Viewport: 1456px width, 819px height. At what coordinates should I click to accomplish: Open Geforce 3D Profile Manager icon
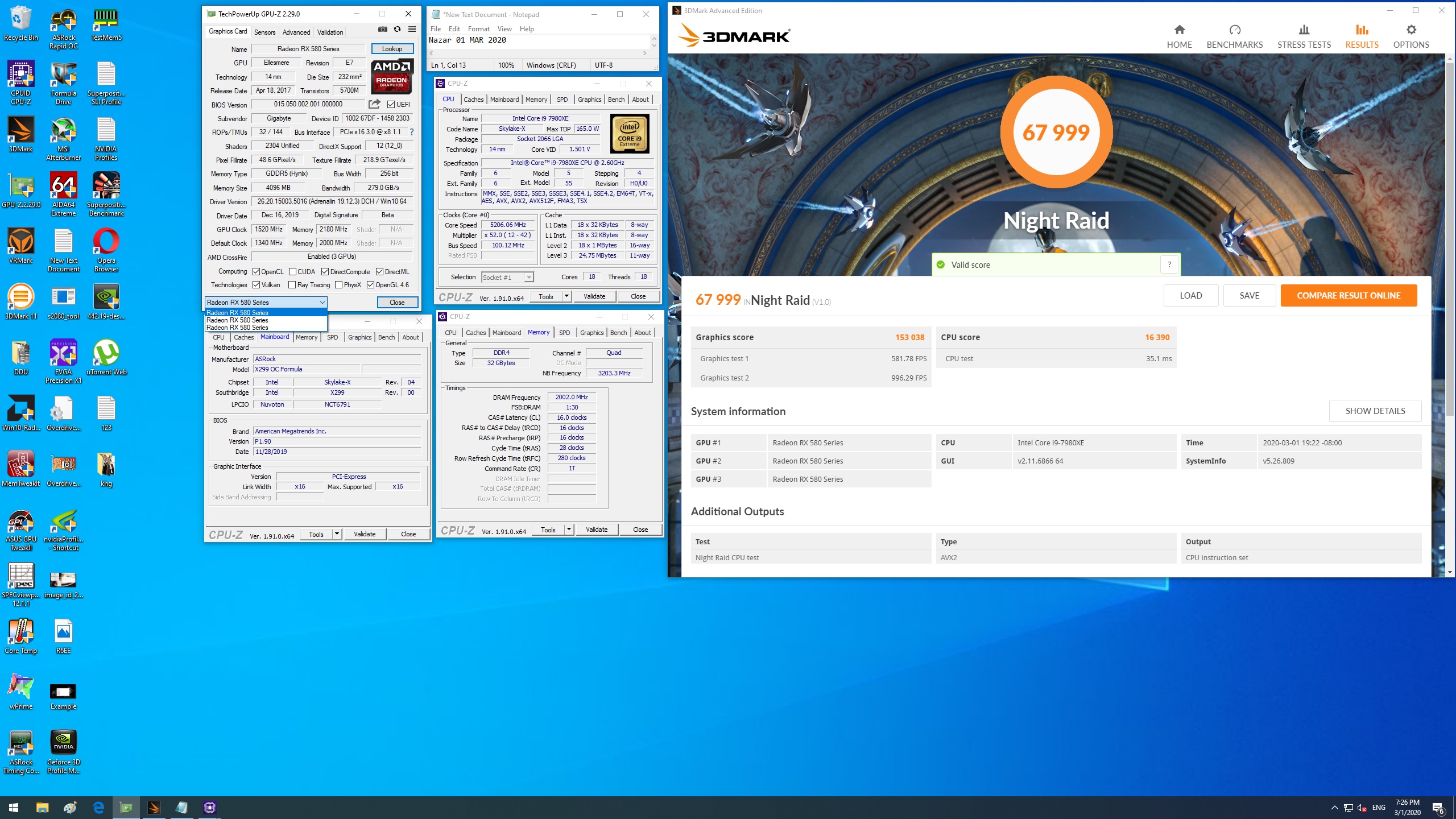click(64, 752)
